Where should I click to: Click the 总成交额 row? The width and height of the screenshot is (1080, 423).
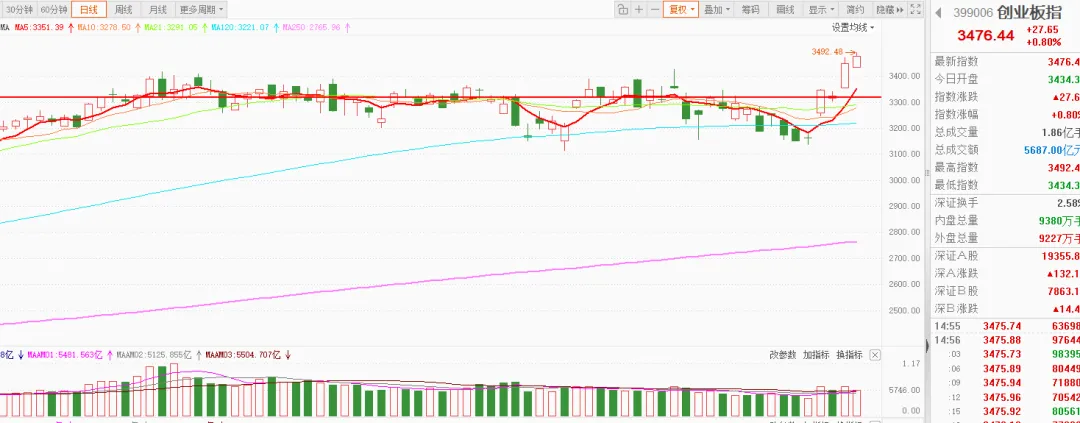(1005, 149)
